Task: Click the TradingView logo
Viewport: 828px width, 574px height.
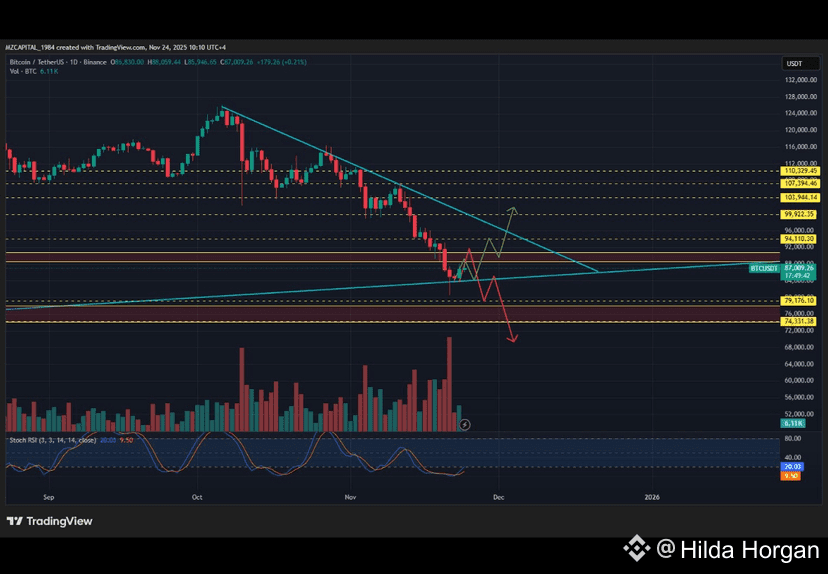Action: (50, 521)
